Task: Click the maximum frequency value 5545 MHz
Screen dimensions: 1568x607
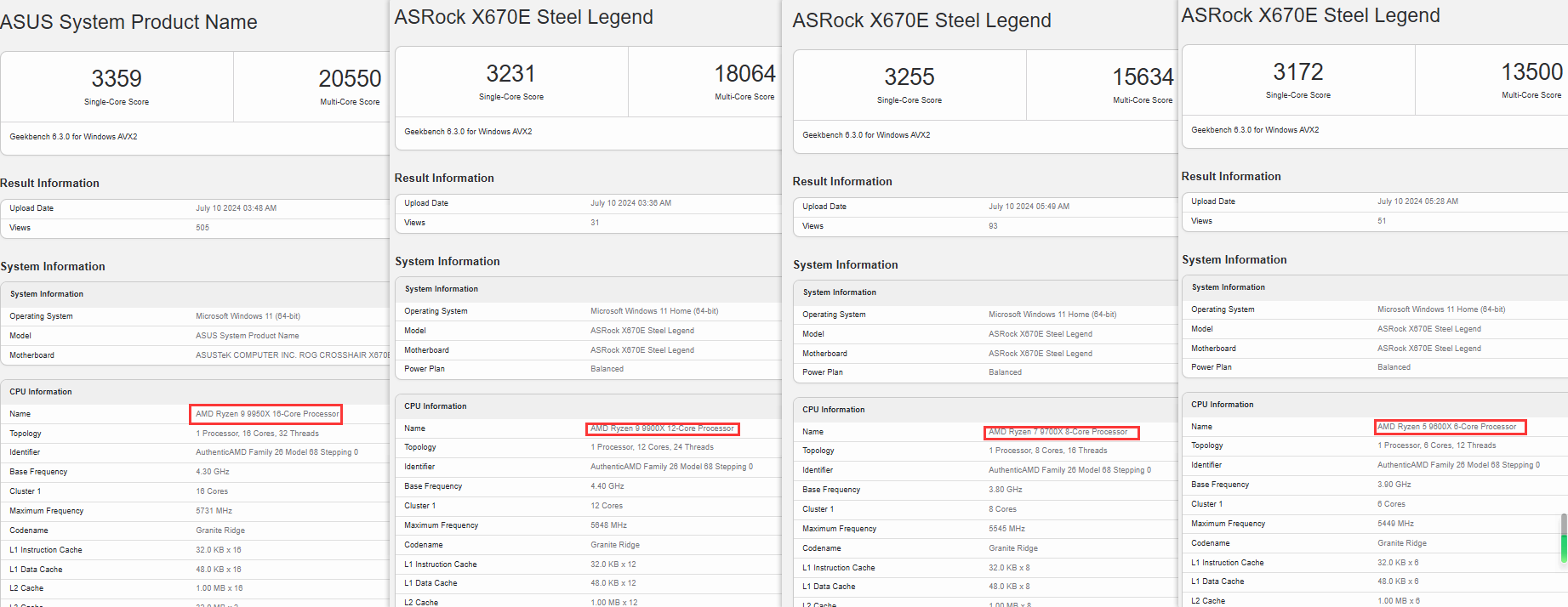Action: [1006, 529]
